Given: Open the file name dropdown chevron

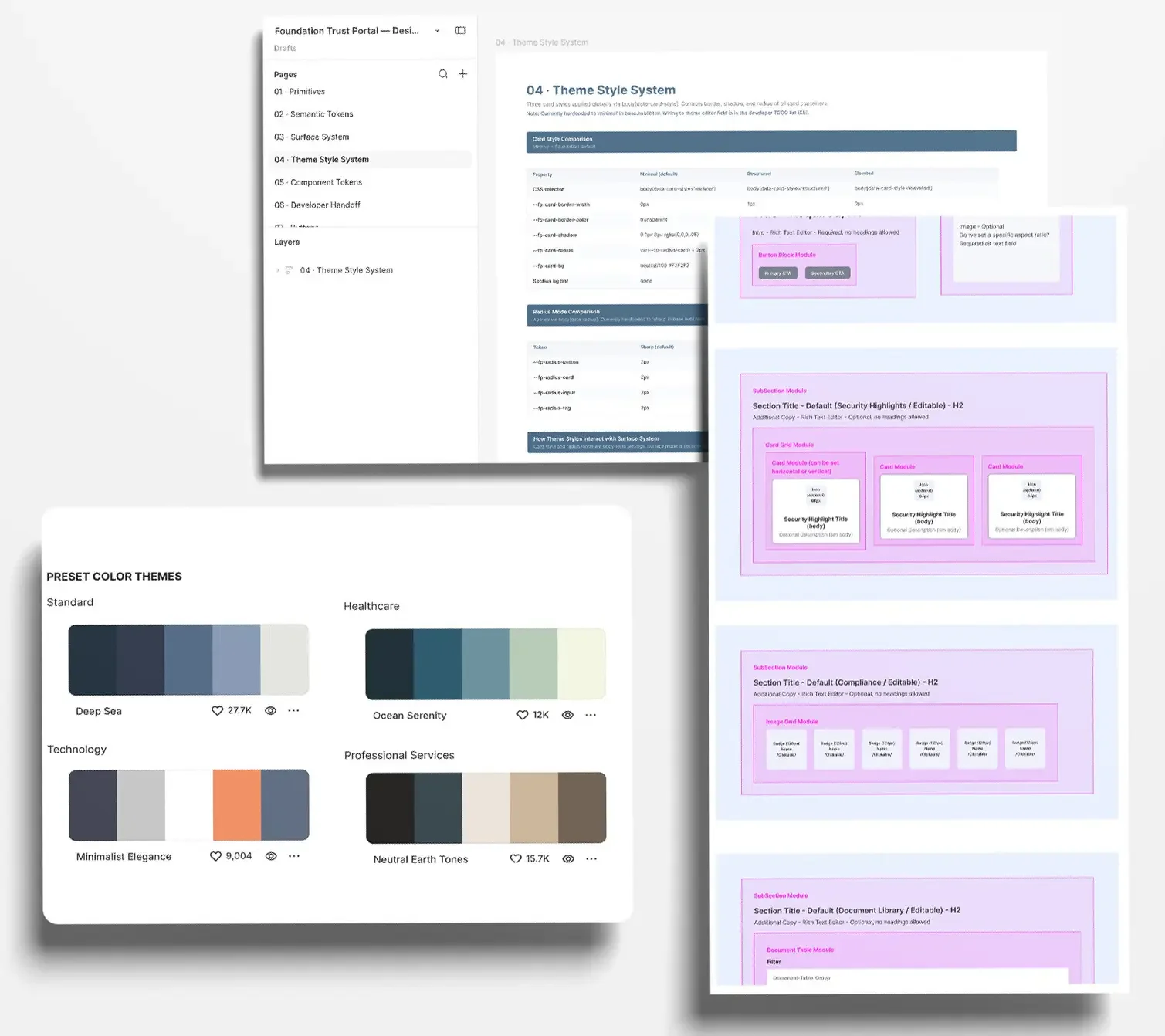Looking at the screenshot, I should pyautogui.click(x=437, y=31).
